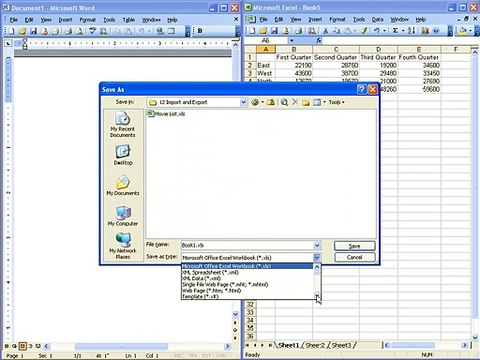Open Word Format menu
The width and height of the screenshot is (480, 360).
87,20
